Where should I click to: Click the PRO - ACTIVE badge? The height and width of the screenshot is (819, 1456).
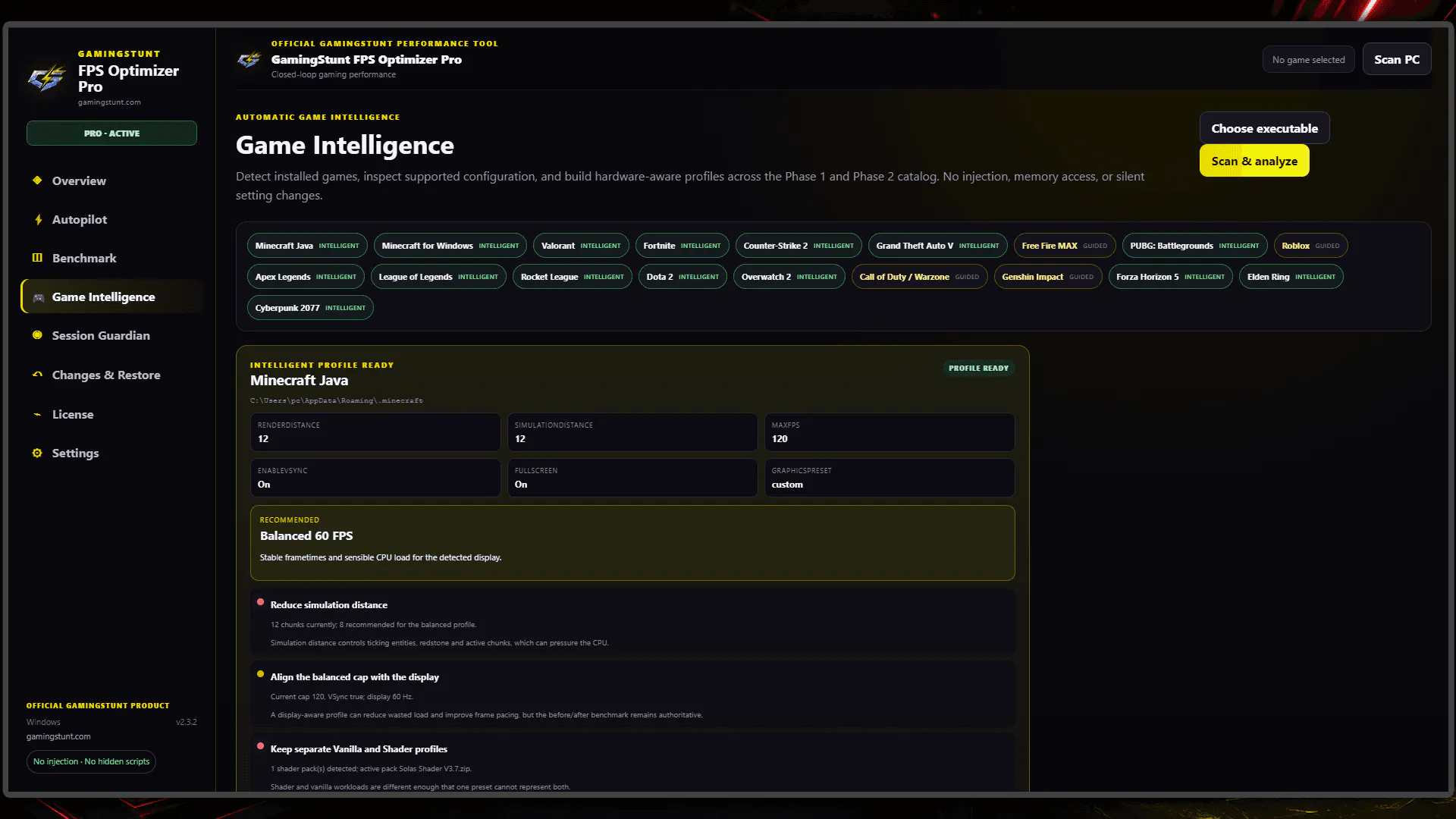click(x=111, y=133)
